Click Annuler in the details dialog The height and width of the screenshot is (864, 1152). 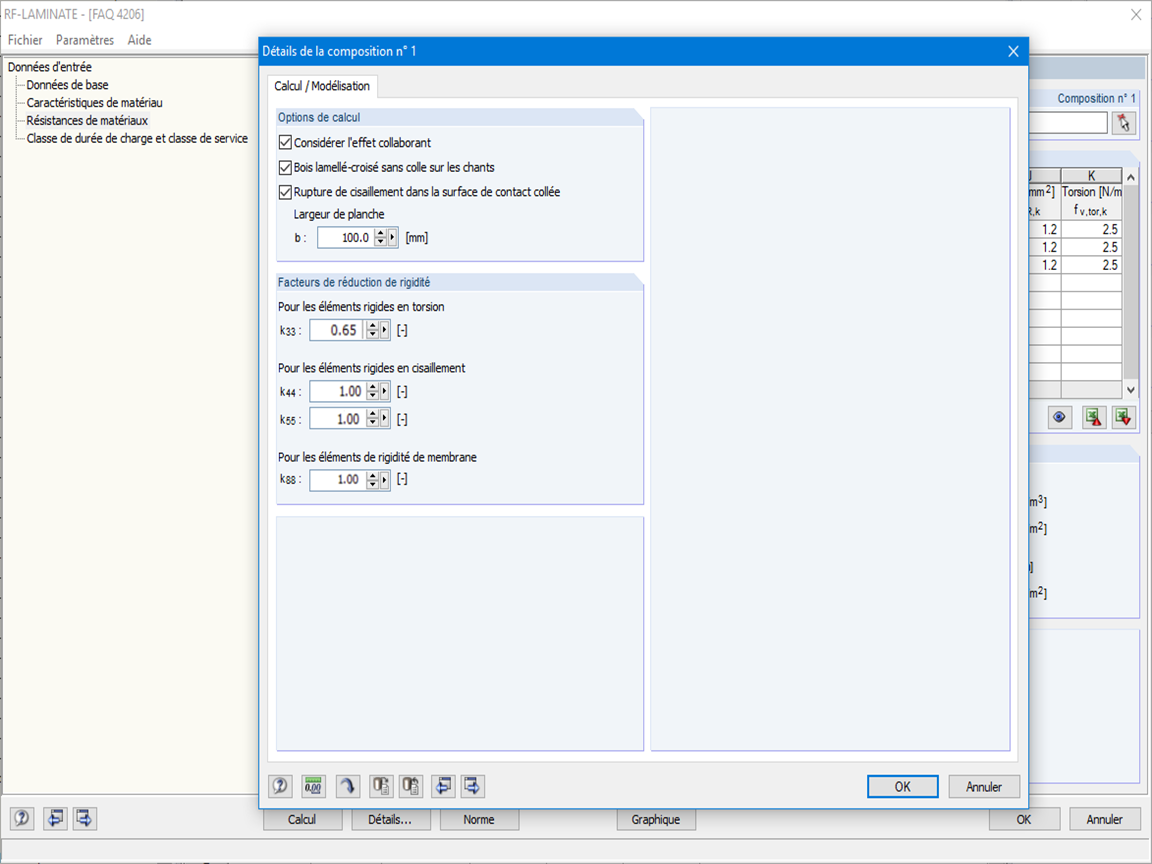coord(984,786)
